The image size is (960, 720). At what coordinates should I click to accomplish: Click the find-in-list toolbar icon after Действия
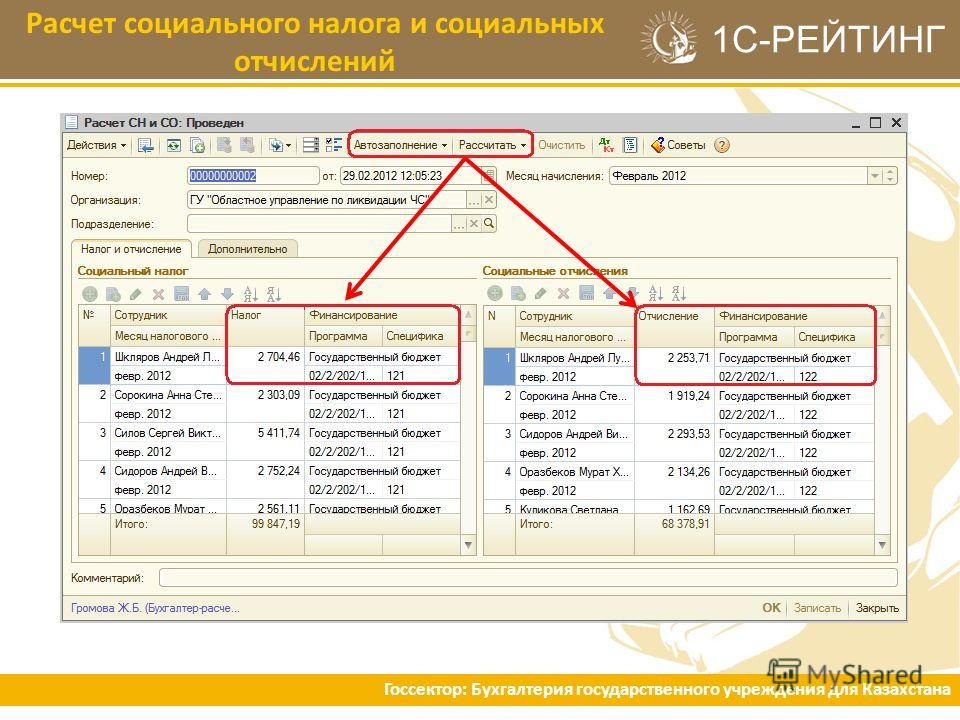(145, 145)
